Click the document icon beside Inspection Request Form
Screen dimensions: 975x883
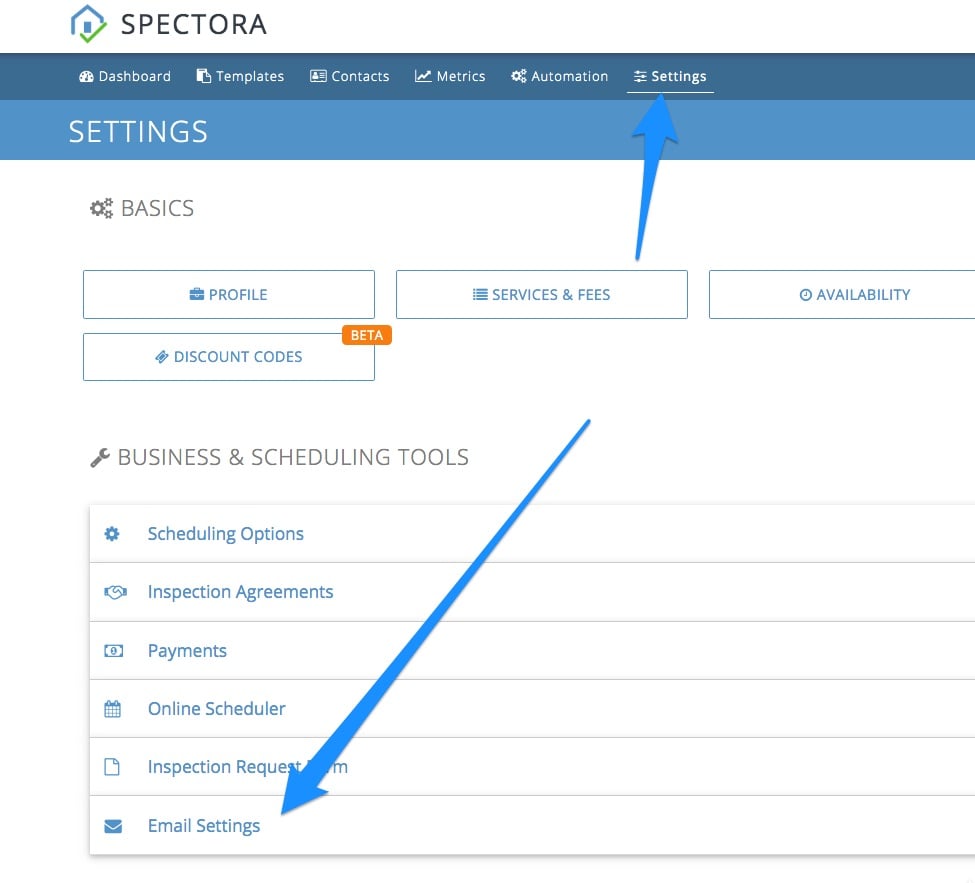tap(112, 767)
